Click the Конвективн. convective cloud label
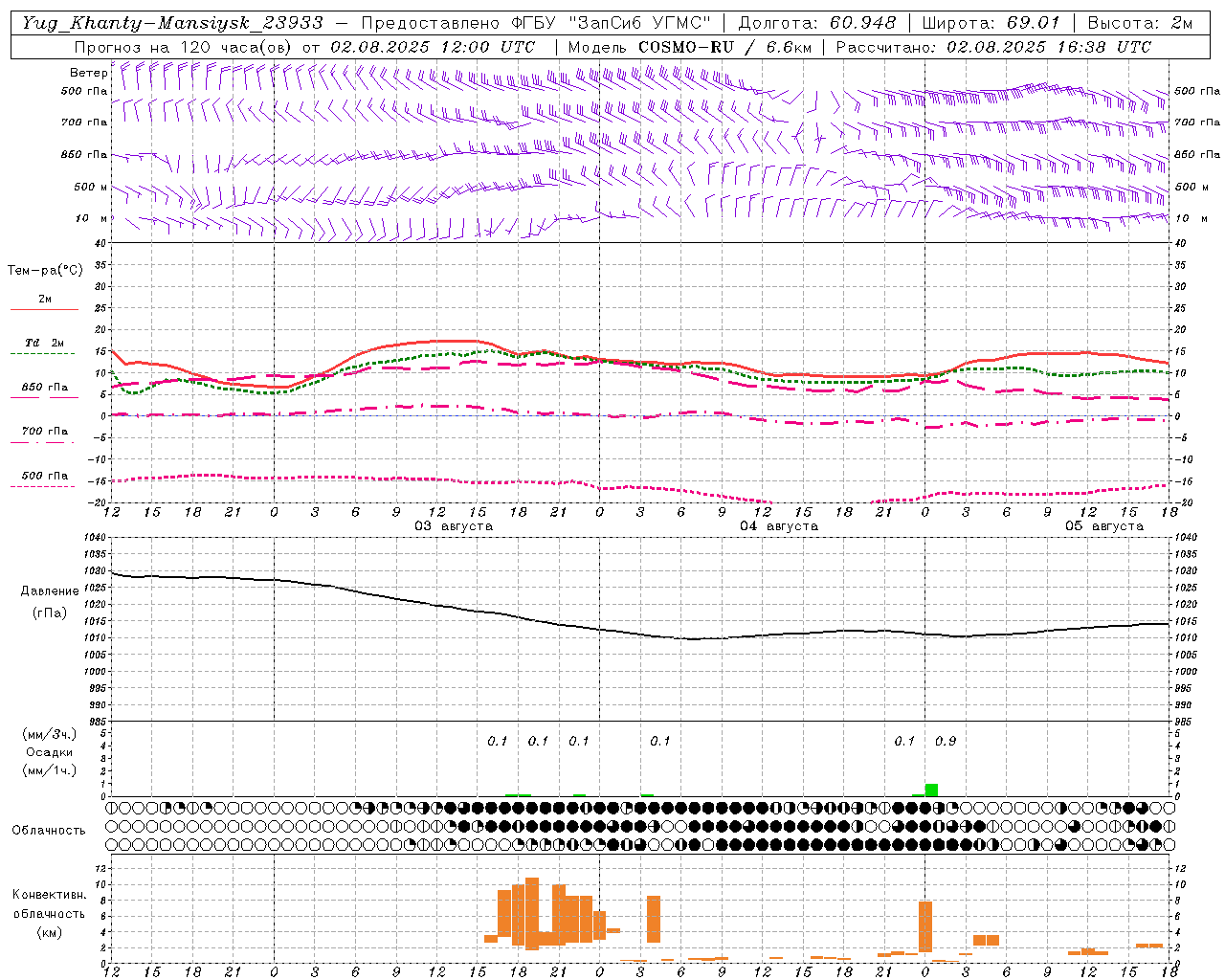 50,895
